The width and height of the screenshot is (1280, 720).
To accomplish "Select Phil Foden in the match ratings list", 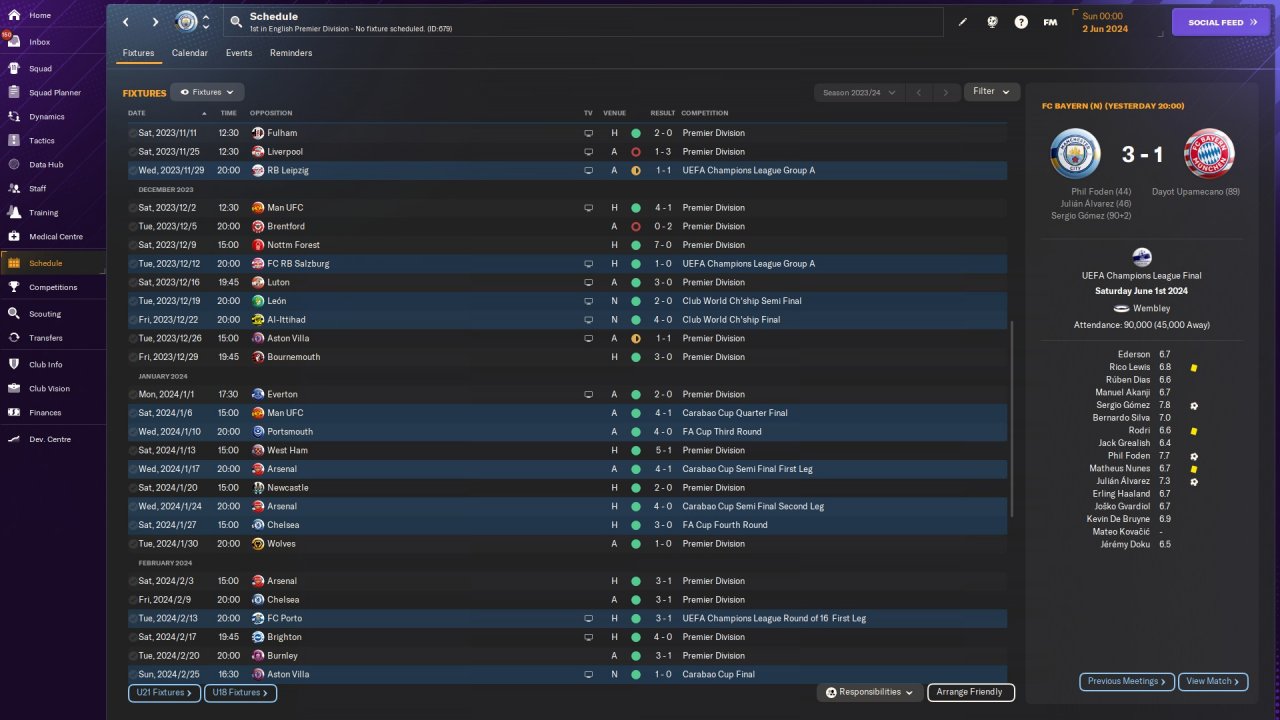I will point(1129,456).
